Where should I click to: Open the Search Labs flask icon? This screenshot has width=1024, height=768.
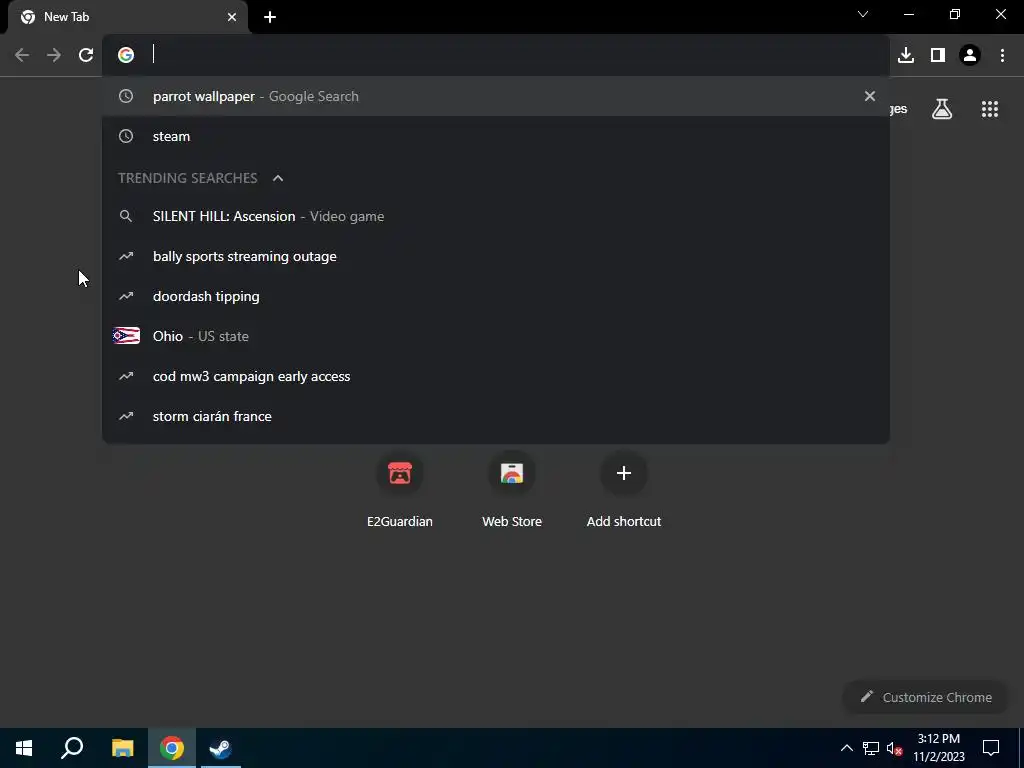tap(942, 109)
